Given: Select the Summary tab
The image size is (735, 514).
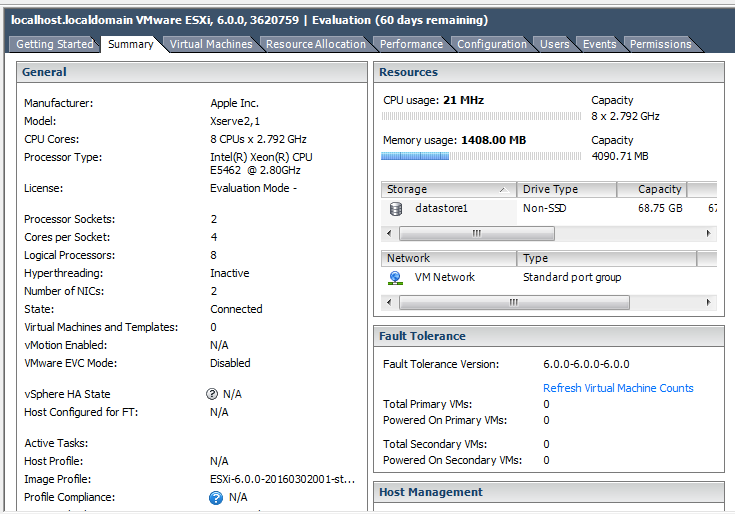Looking at the screenshot, I should coord(131,44).
